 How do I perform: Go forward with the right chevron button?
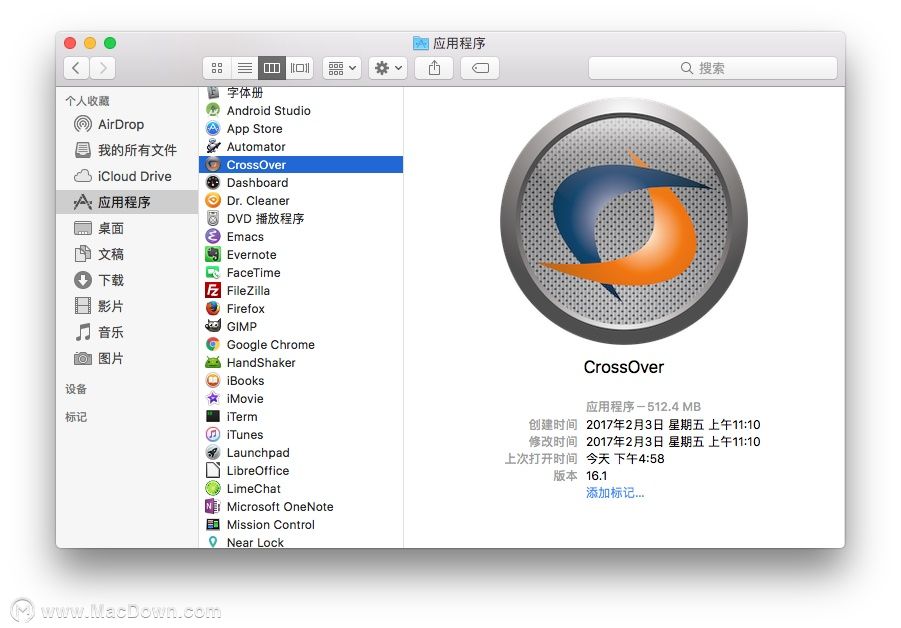pyautogui.click(x=103, y=68)
